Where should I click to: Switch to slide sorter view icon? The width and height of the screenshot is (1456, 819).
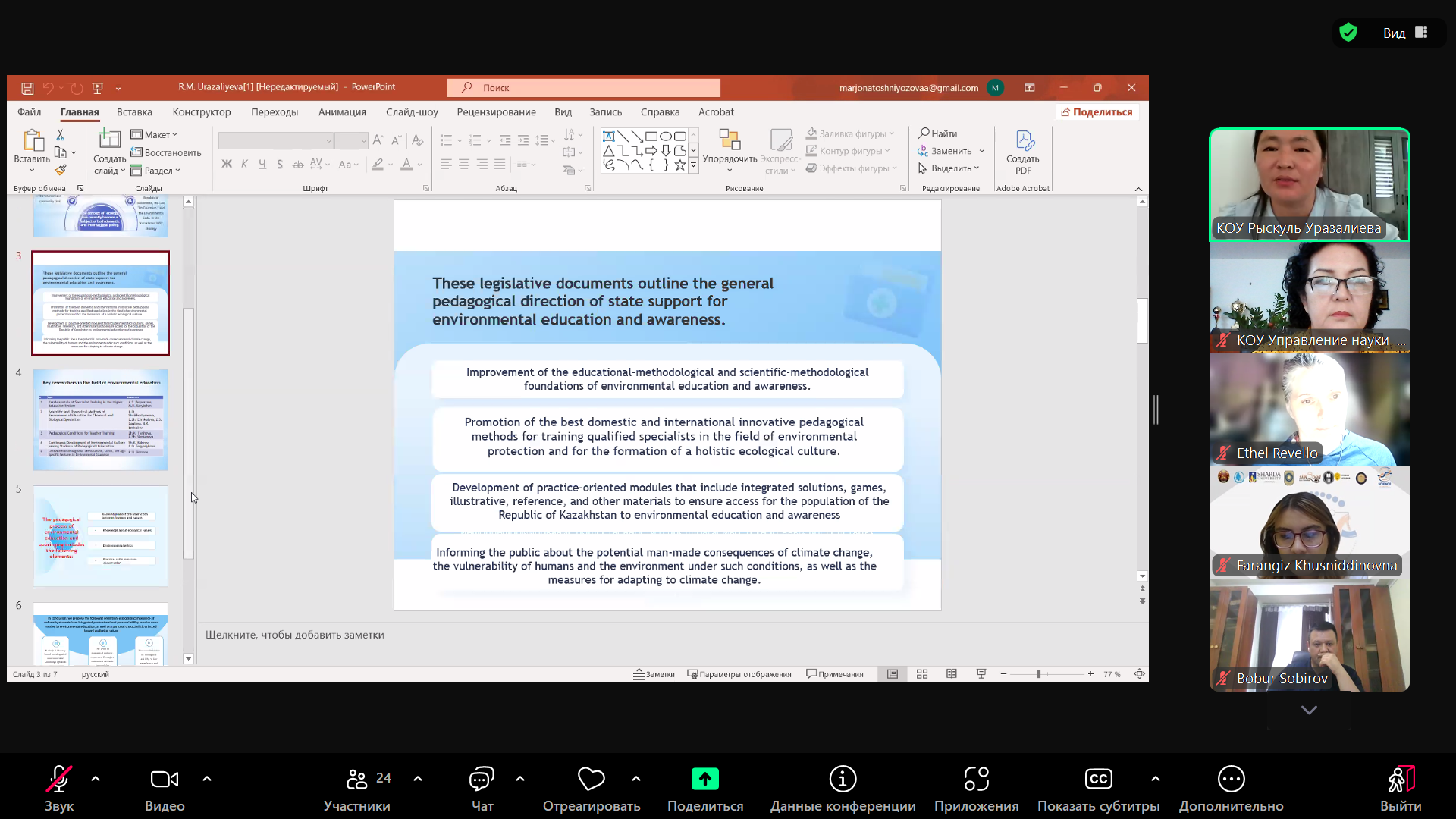(x=922, y=674)
